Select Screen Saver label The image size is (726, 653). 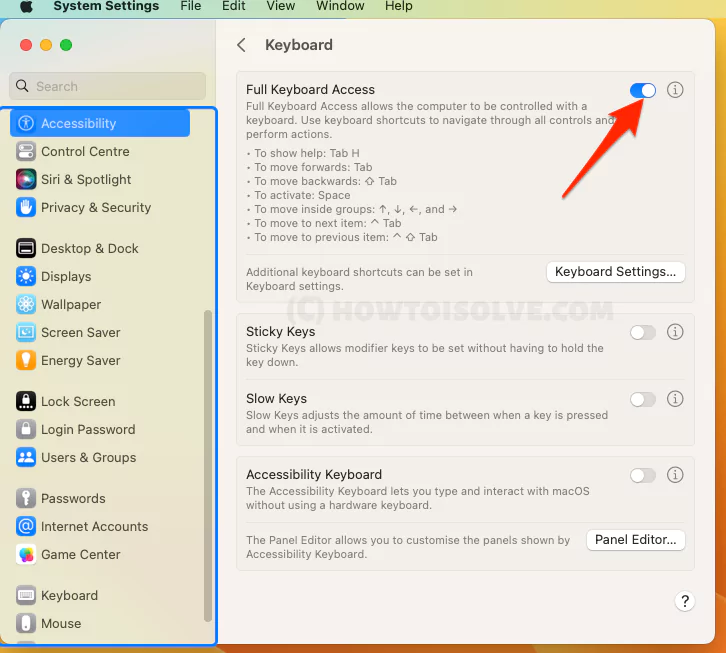(81, 333)
